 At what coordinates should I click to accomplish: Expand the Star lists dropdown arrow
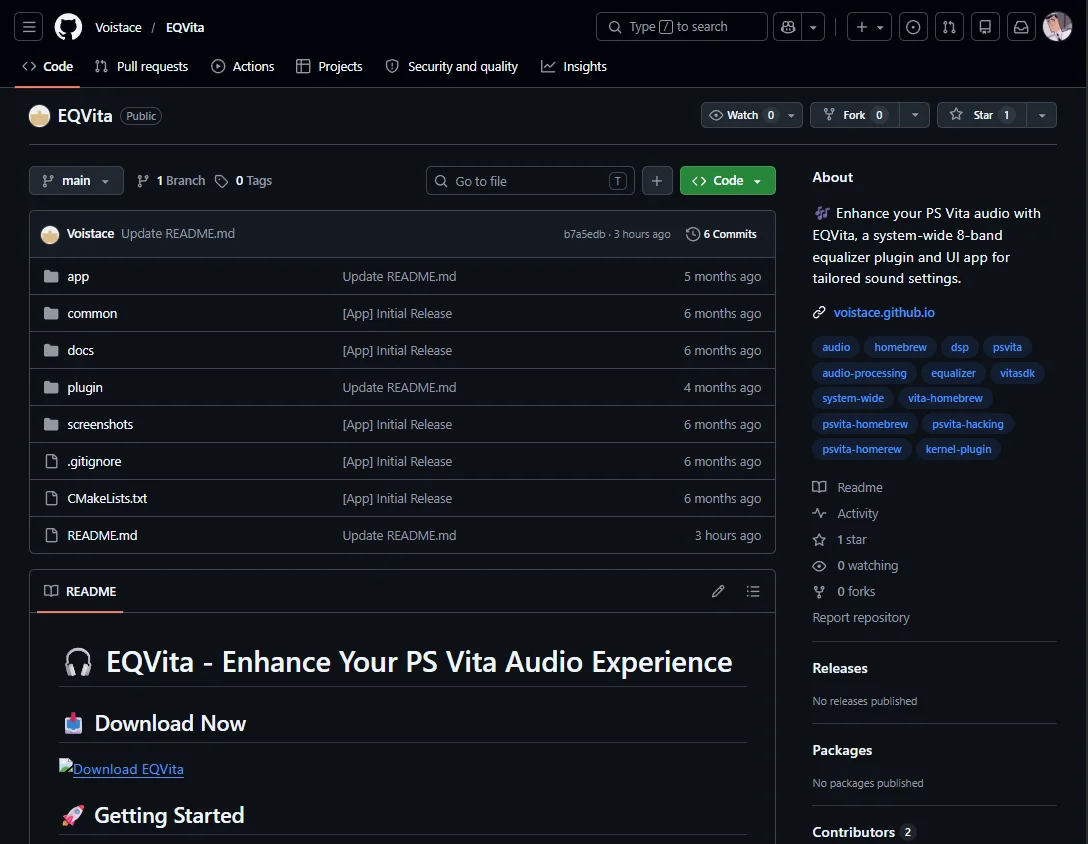click(x=1042, y=115)
